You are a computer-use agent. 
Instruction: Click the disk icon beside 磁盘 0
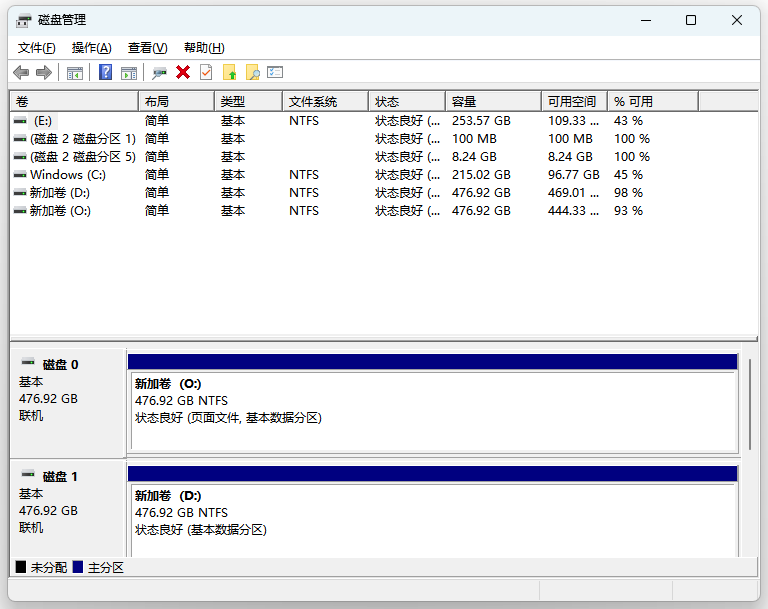(28, 363)
